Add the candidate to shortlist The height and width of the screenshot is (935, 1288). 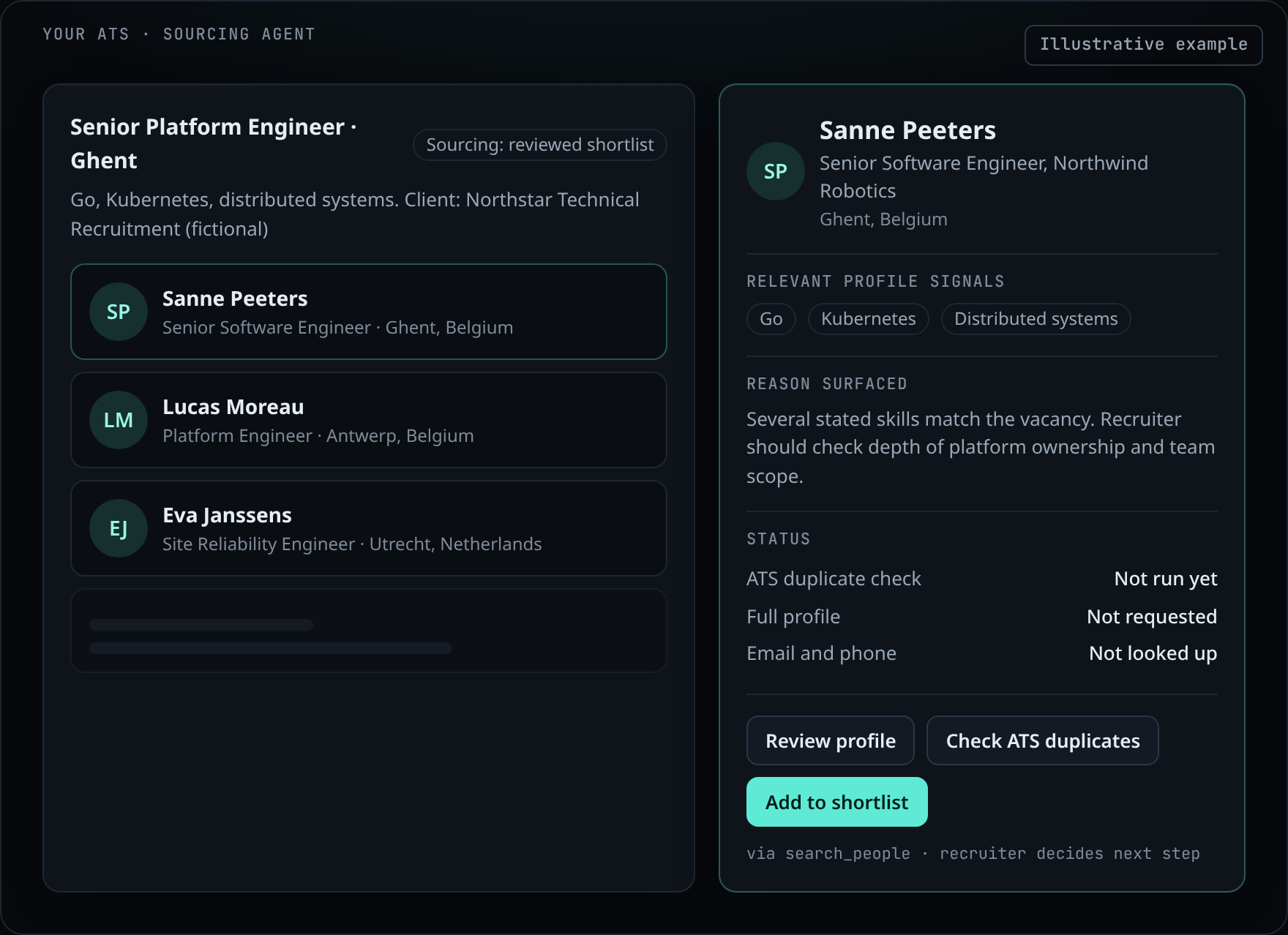coord(837,802)
